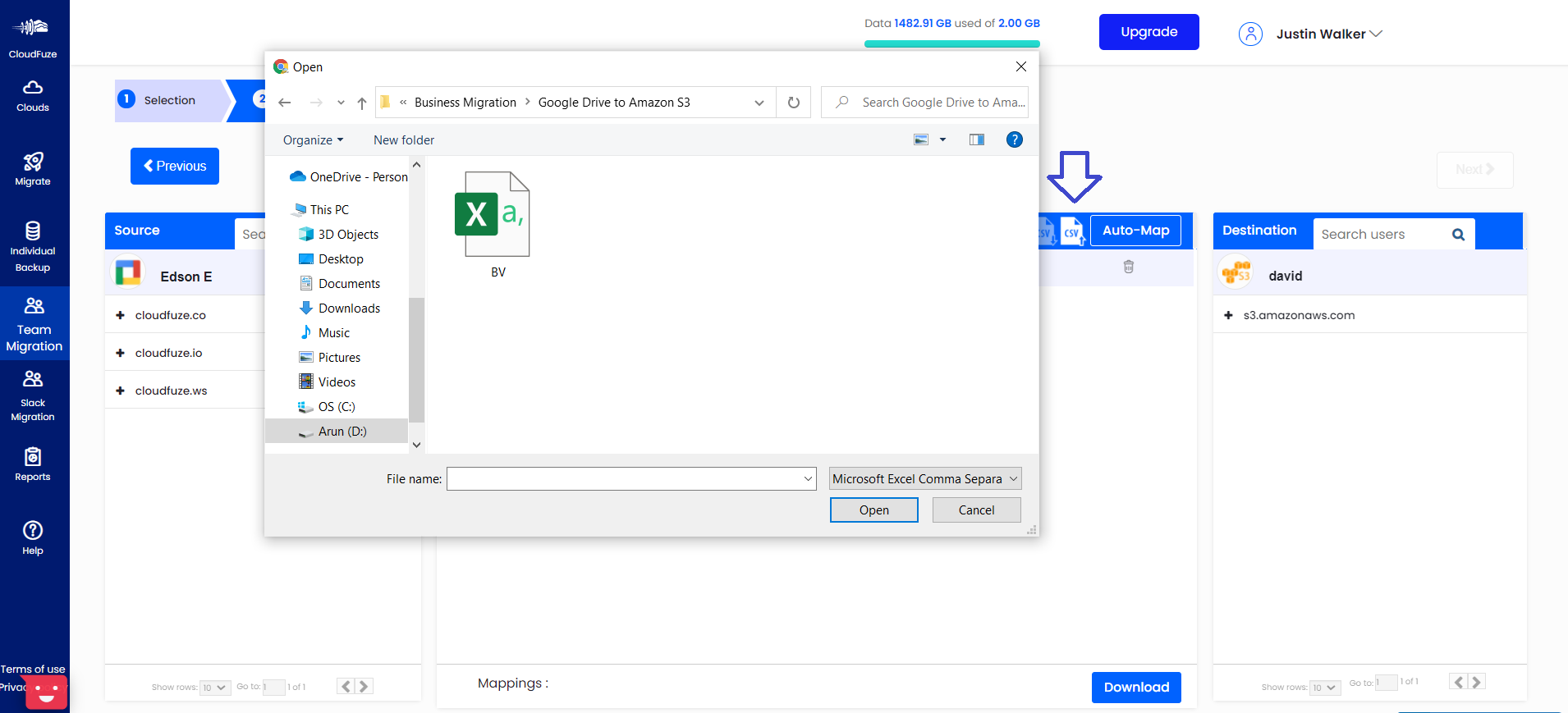Click the Terms of use link
The width and height of the screenshot is (1568, 713).
(x=33, y=670)
